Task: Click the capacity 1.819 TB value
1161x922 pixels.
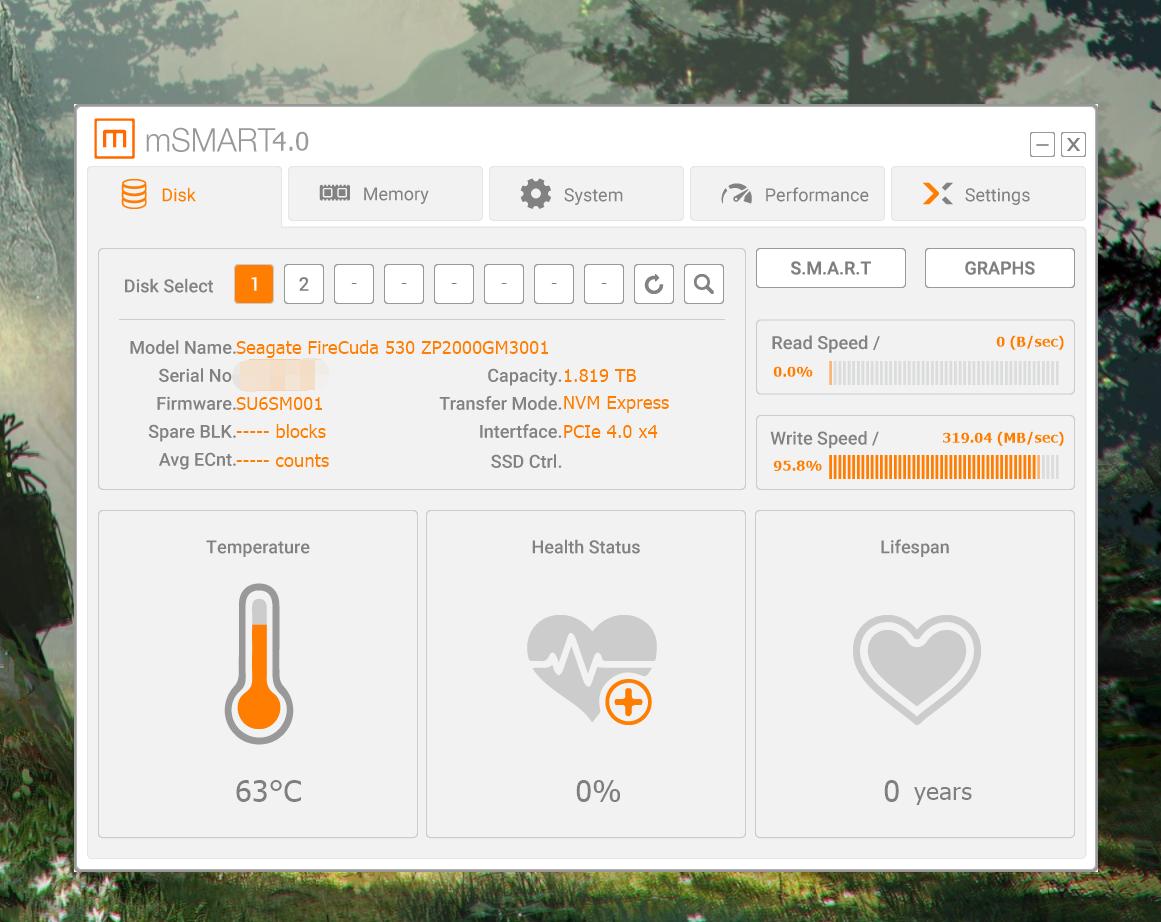Action: [600, 375]
